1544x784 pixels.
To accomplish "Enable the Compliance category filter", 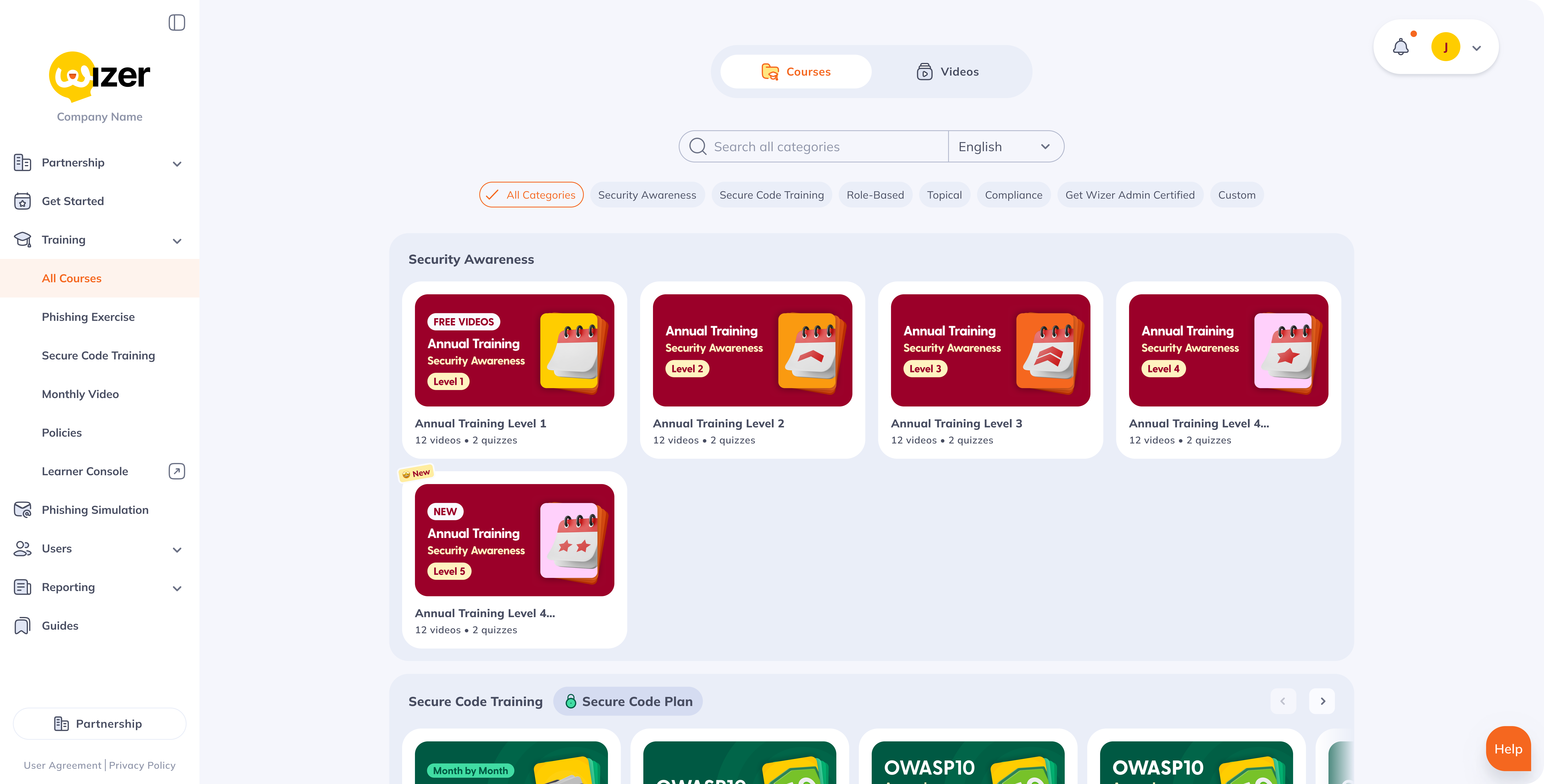I will coord(1013,195).
